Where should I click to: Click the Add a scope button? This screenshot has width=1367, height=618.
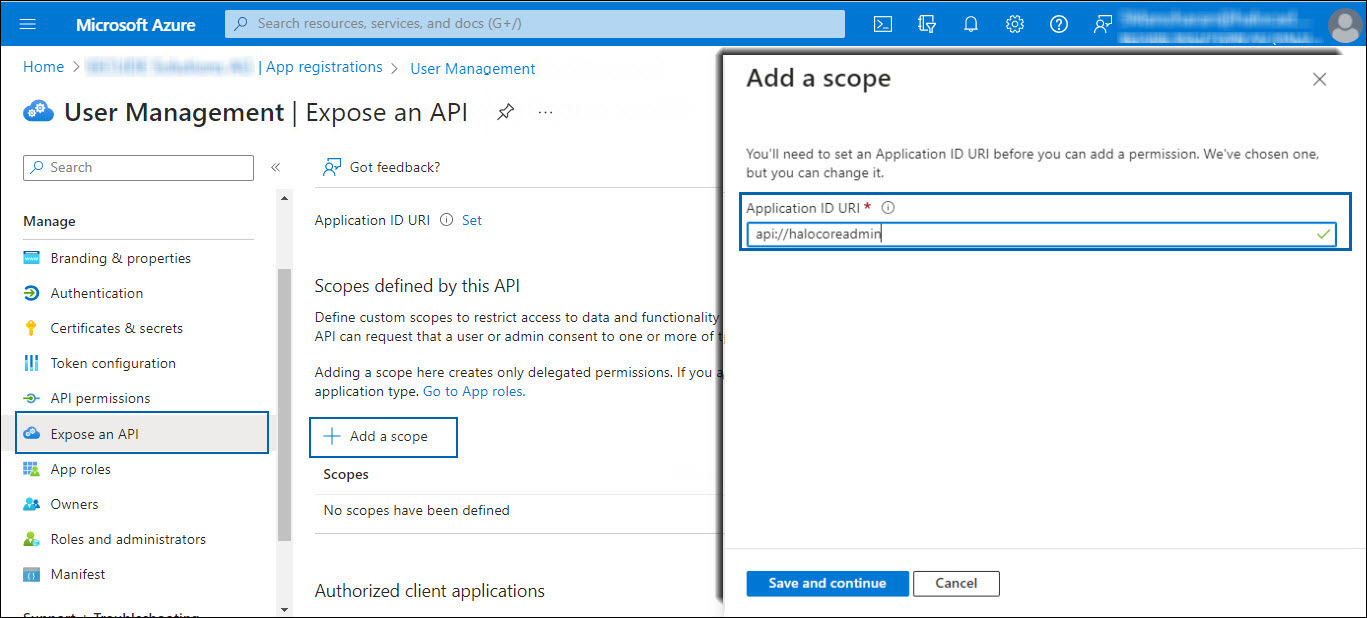click(x=383, y=437)
